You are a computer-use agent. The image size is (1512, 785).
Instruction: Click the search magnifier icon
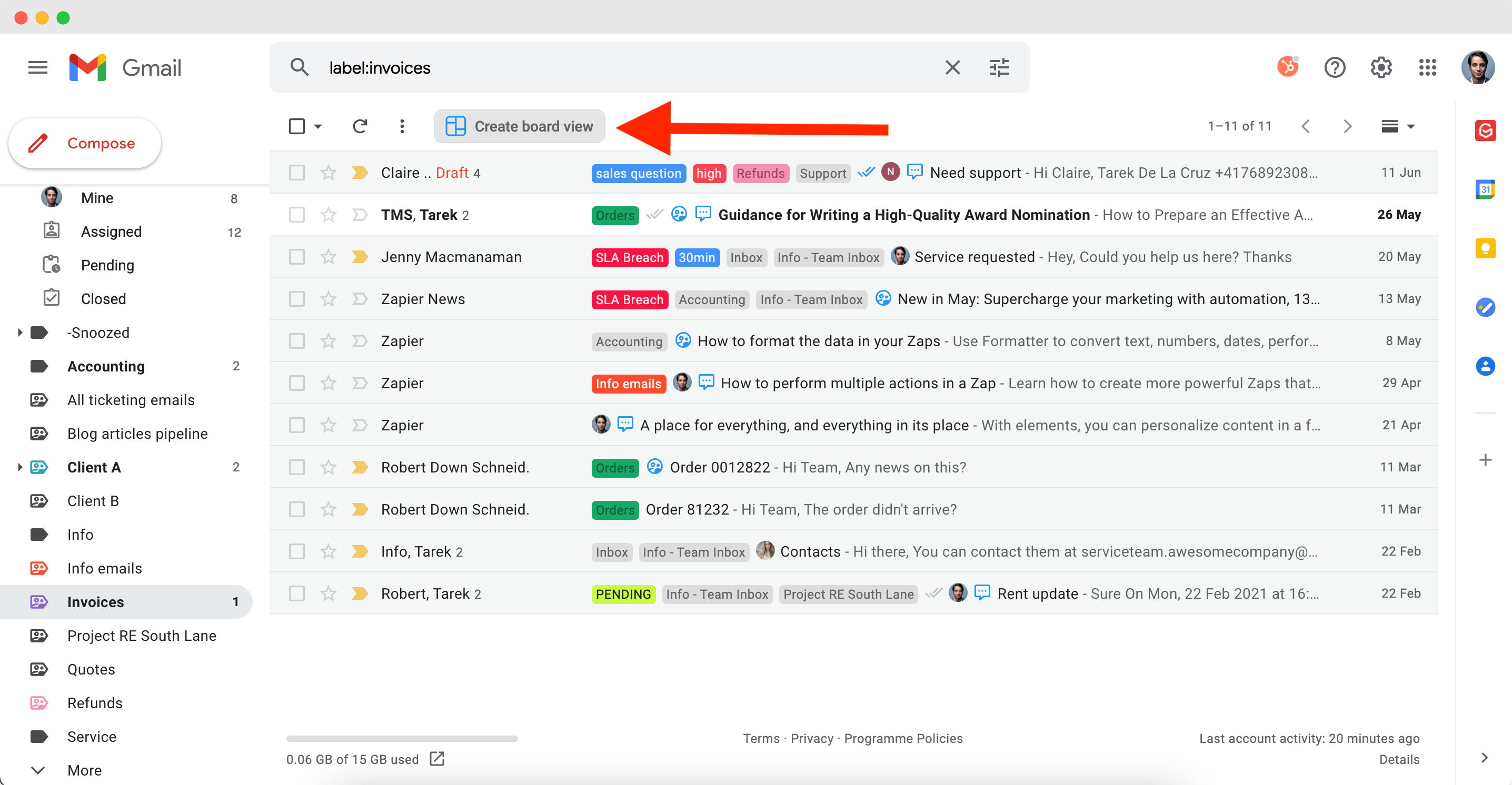point(300,67)
